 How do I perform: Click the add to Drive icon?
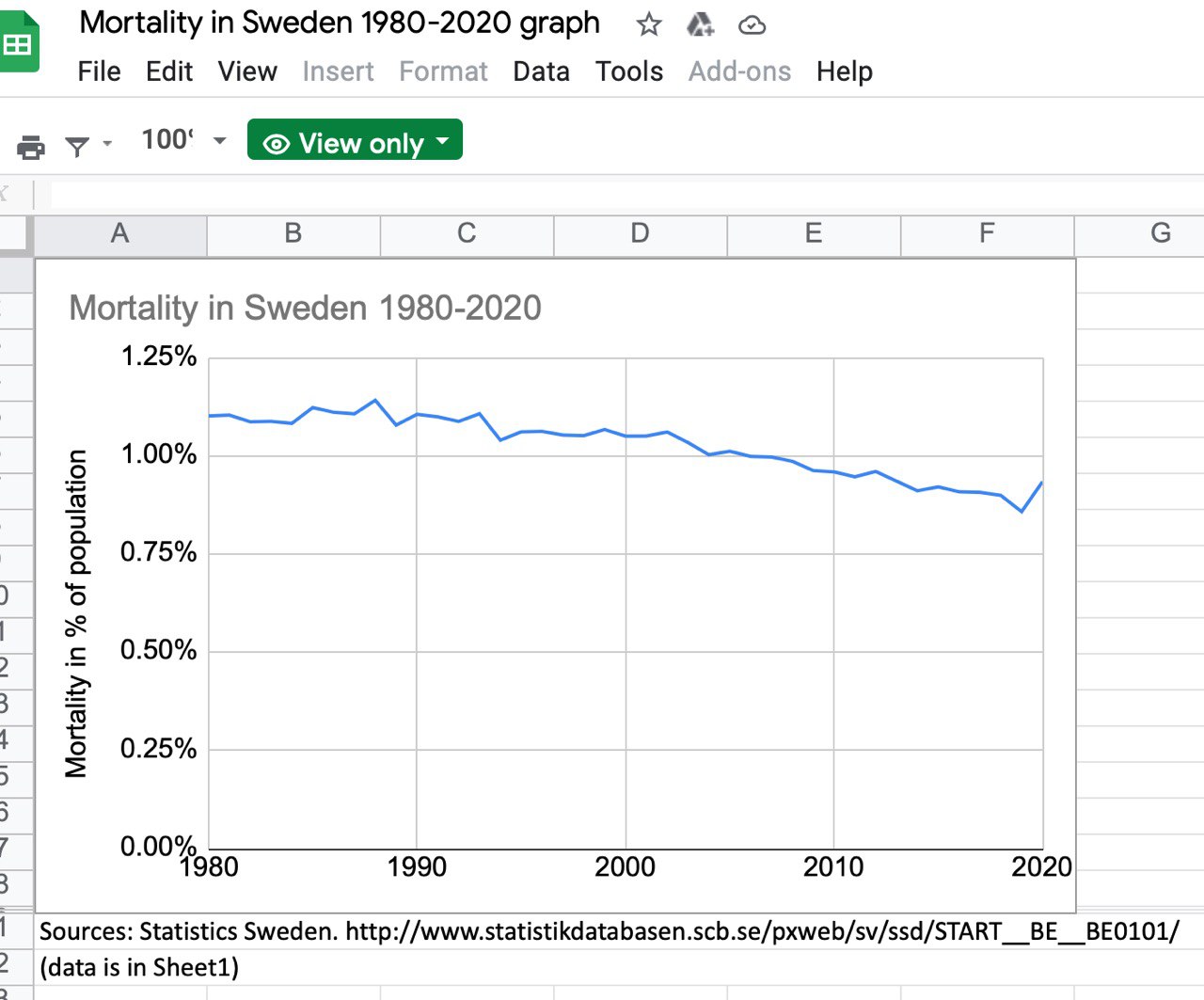tap(700, 24)
